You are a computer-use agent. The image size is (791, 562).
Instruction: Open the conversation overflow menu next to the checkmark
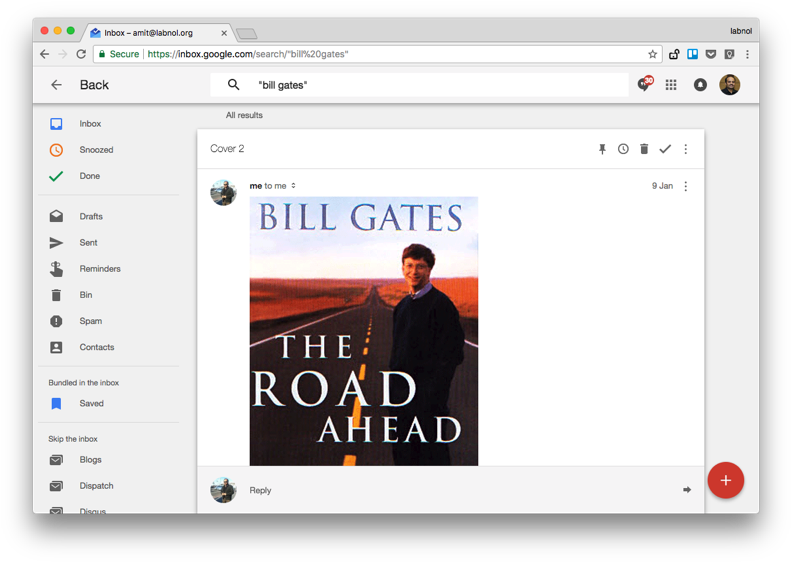tap(686, 149)
